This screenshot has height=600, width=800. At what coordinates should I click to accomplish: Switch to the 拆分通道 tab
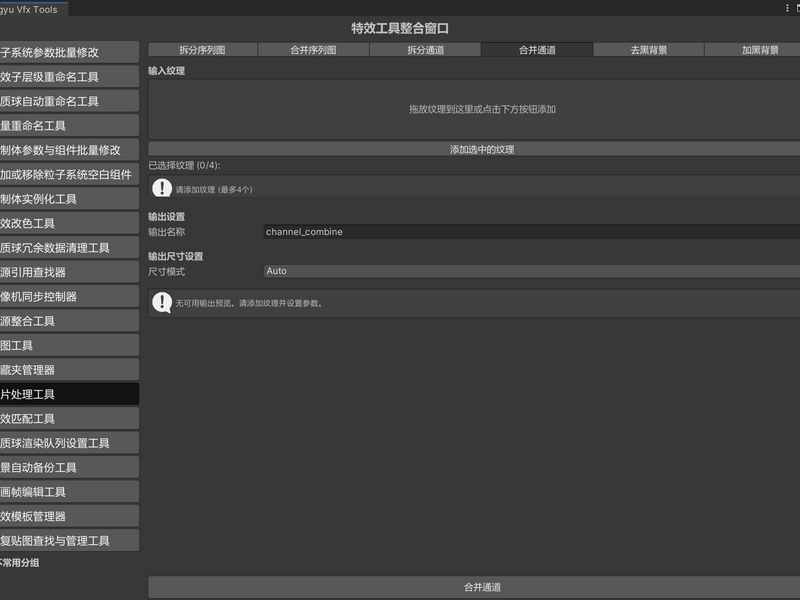pos(425,49)
